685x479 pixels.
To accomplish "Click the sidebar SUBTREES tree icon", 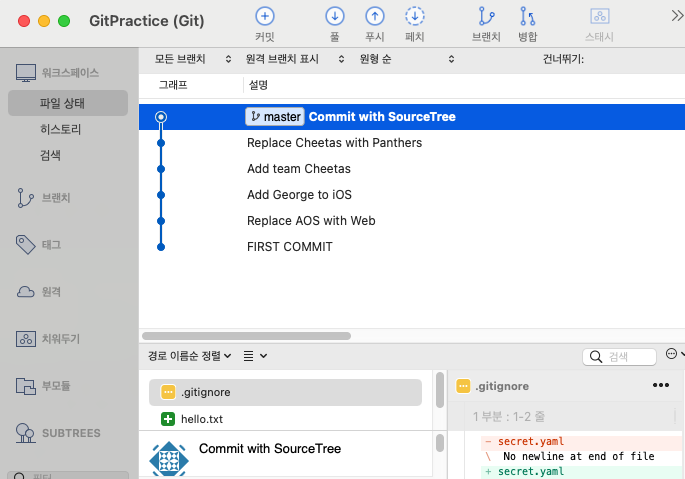I will click(25, 433).
